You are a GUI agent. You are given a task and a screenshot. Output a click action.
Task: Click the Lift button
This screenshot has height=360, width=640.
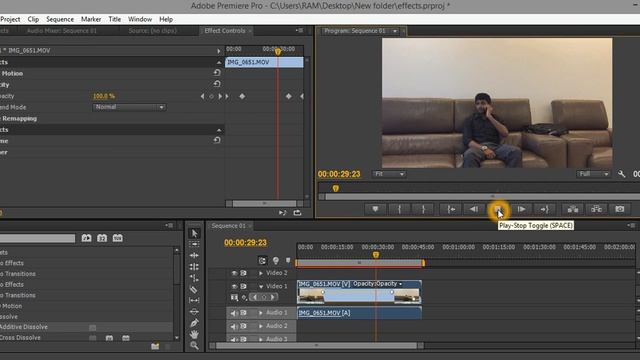pos(573,209)
